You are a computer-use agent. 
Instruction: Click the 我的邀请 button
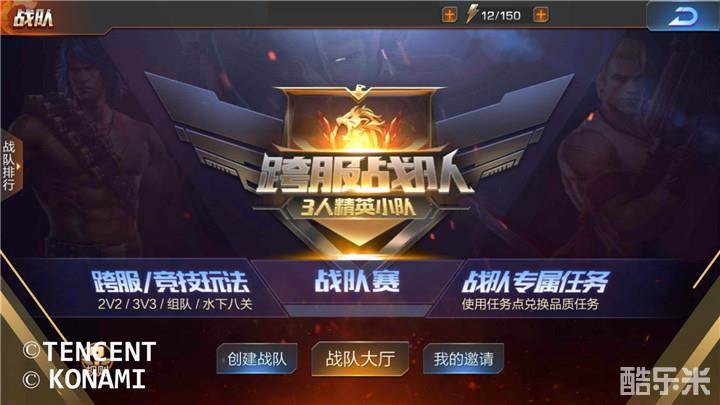[463, 359]
